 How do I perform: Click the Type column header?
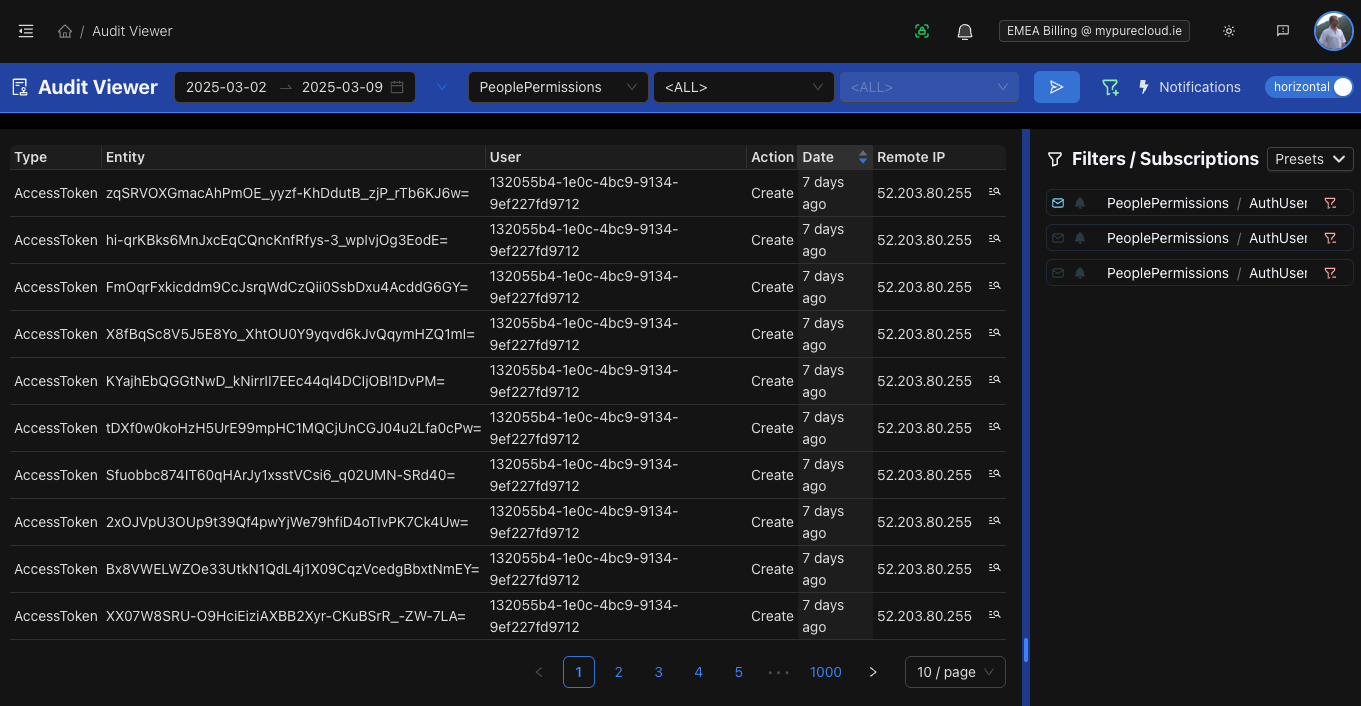tap(56, 157)
